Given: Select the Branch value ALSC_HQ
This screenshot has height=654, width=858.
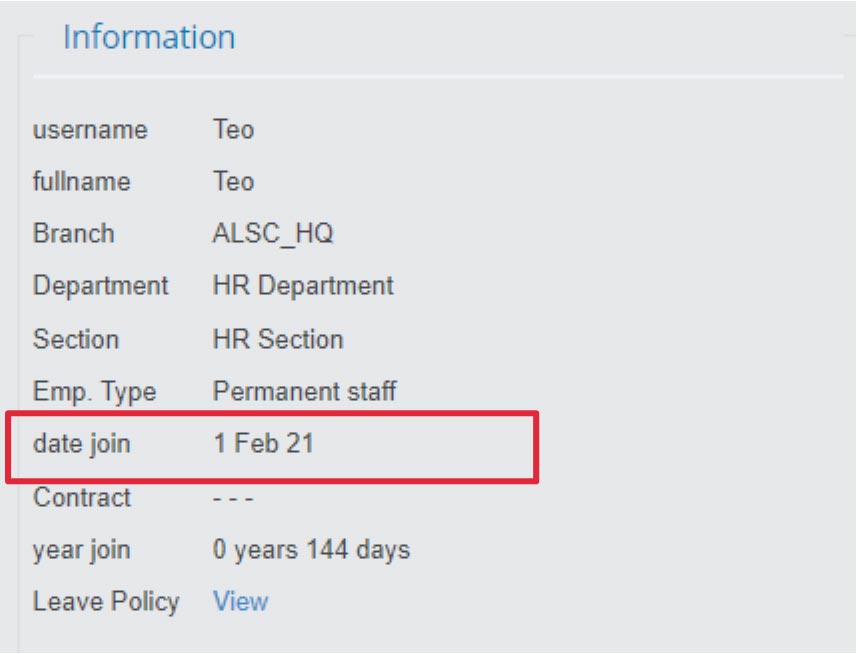Looking at the screenshot, I should [x=273, y=234].
